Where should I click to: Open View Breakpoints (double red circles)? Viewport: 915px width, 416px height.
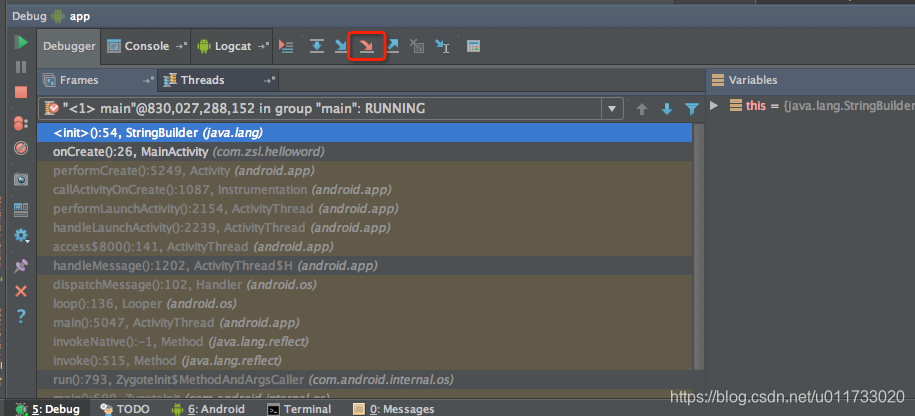point(20,123)
